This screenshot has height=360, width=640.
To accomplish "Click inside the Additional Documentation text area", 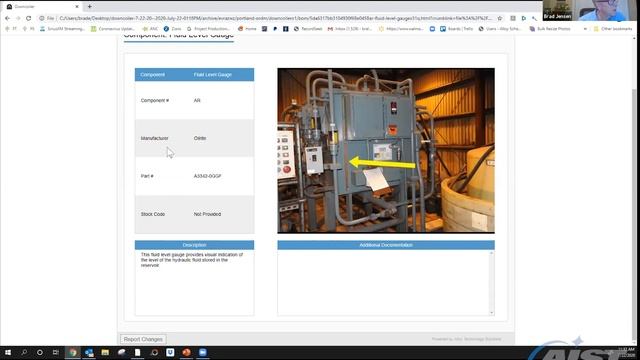I will click(383, 282).
